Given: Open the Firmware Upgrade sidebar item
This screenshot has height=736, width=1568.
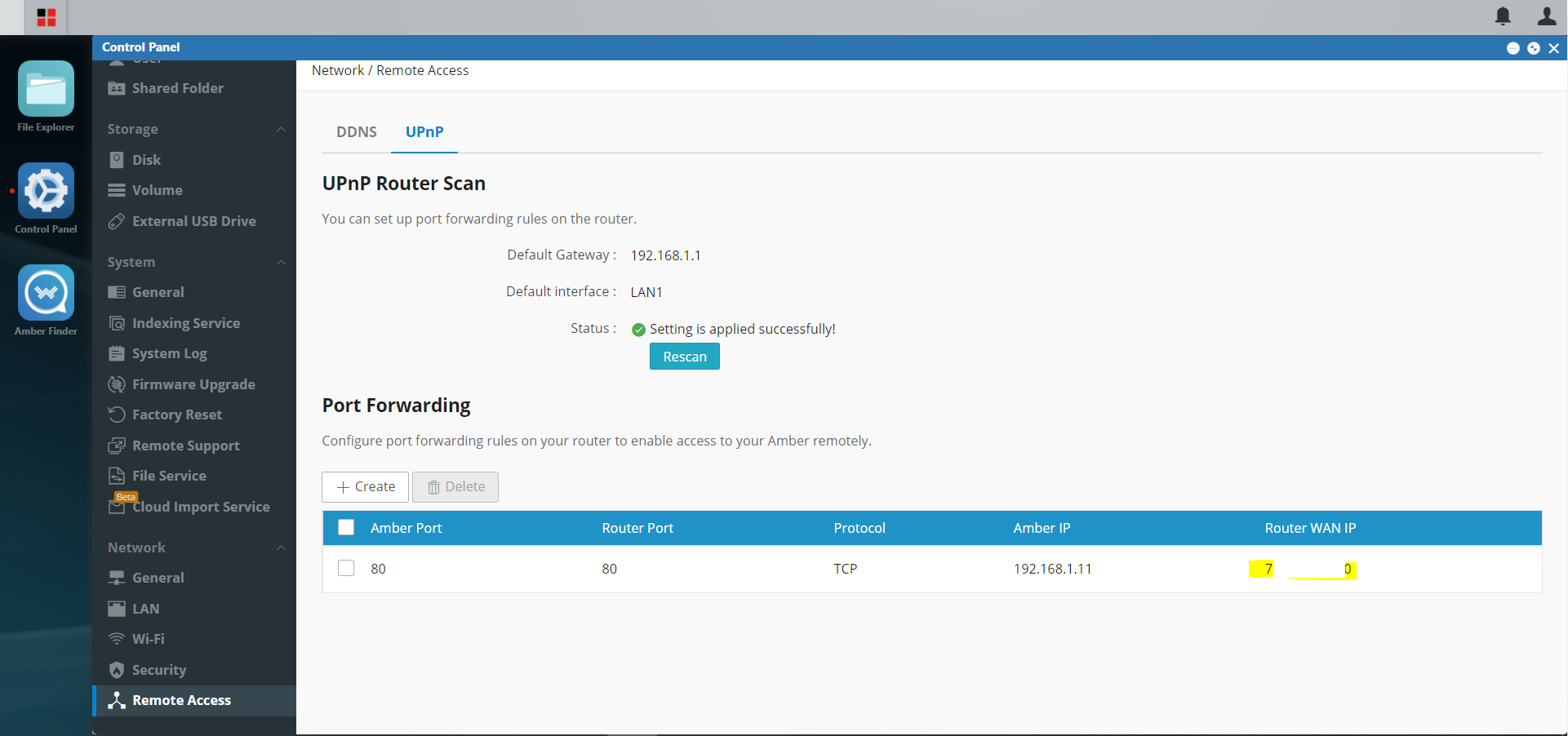Looking at the screenshot, I should tap(193, 384).
